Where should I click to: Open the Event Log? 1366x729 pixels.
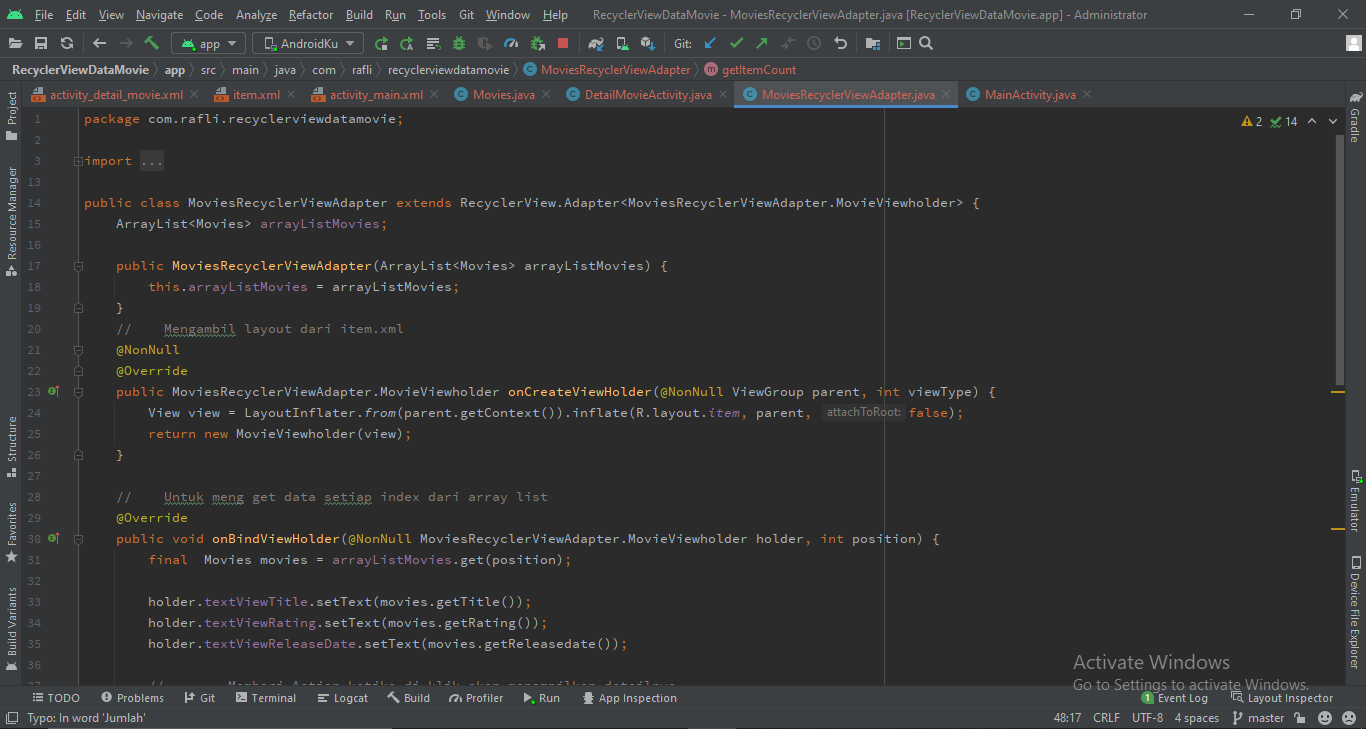coord(1175,698)
